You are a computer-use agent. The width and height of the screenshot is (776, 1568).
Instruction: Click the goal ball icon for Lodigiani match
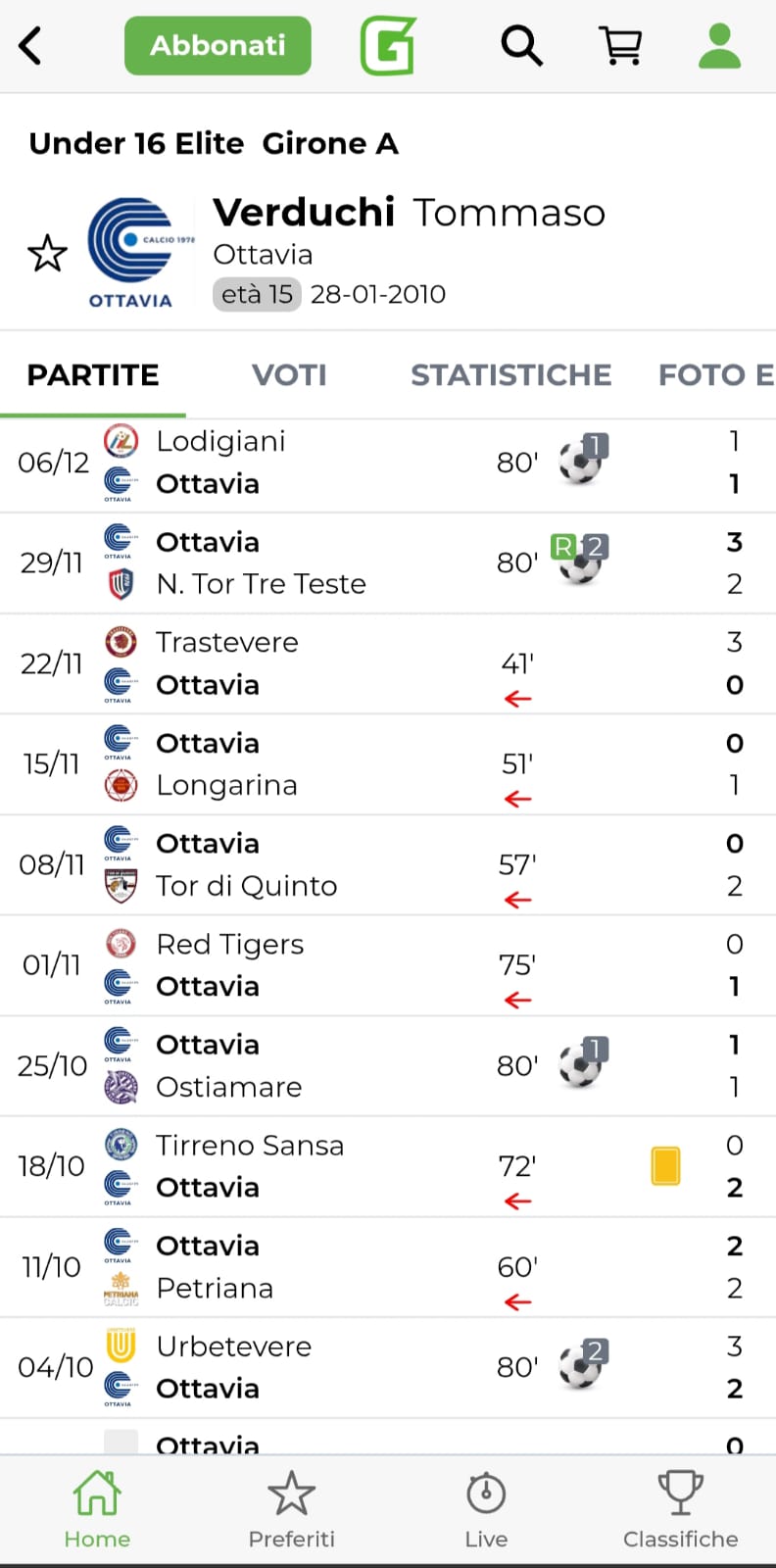point(581,461)
